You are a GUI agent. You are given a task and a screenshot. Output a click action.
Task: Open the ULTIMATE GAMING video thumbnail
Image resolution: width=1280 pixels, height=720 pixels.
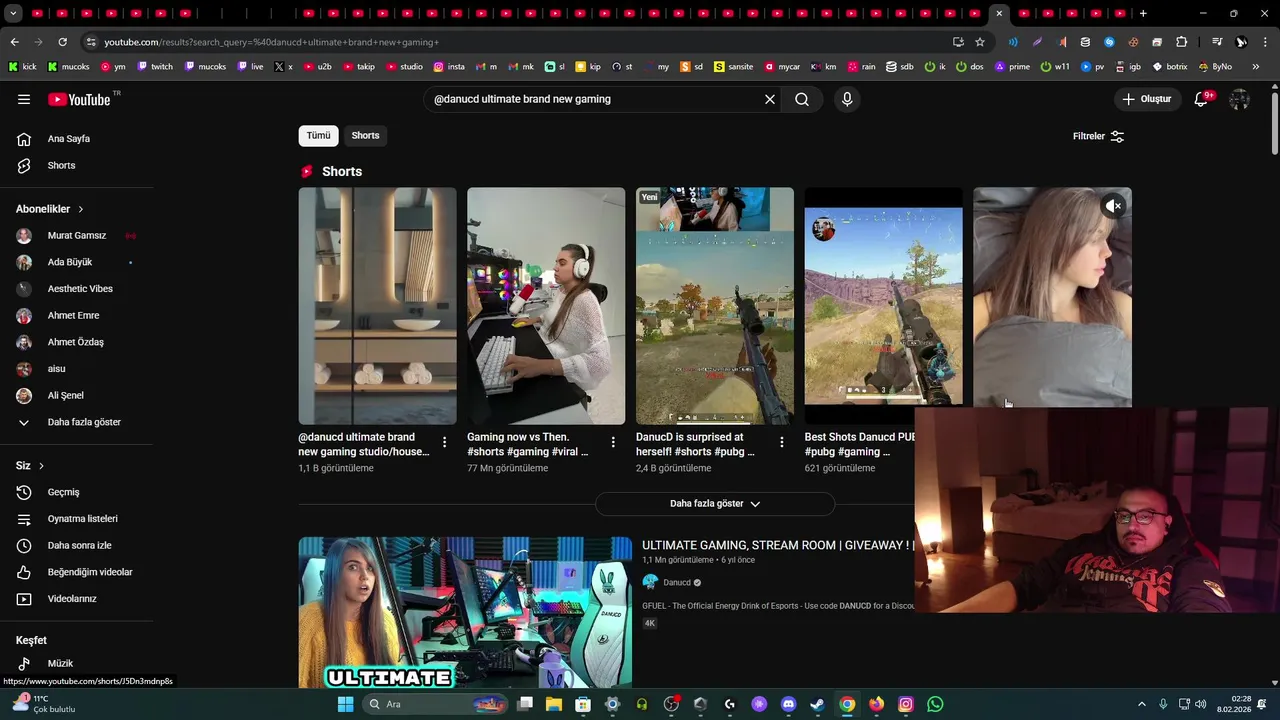(x=465, y=612)
